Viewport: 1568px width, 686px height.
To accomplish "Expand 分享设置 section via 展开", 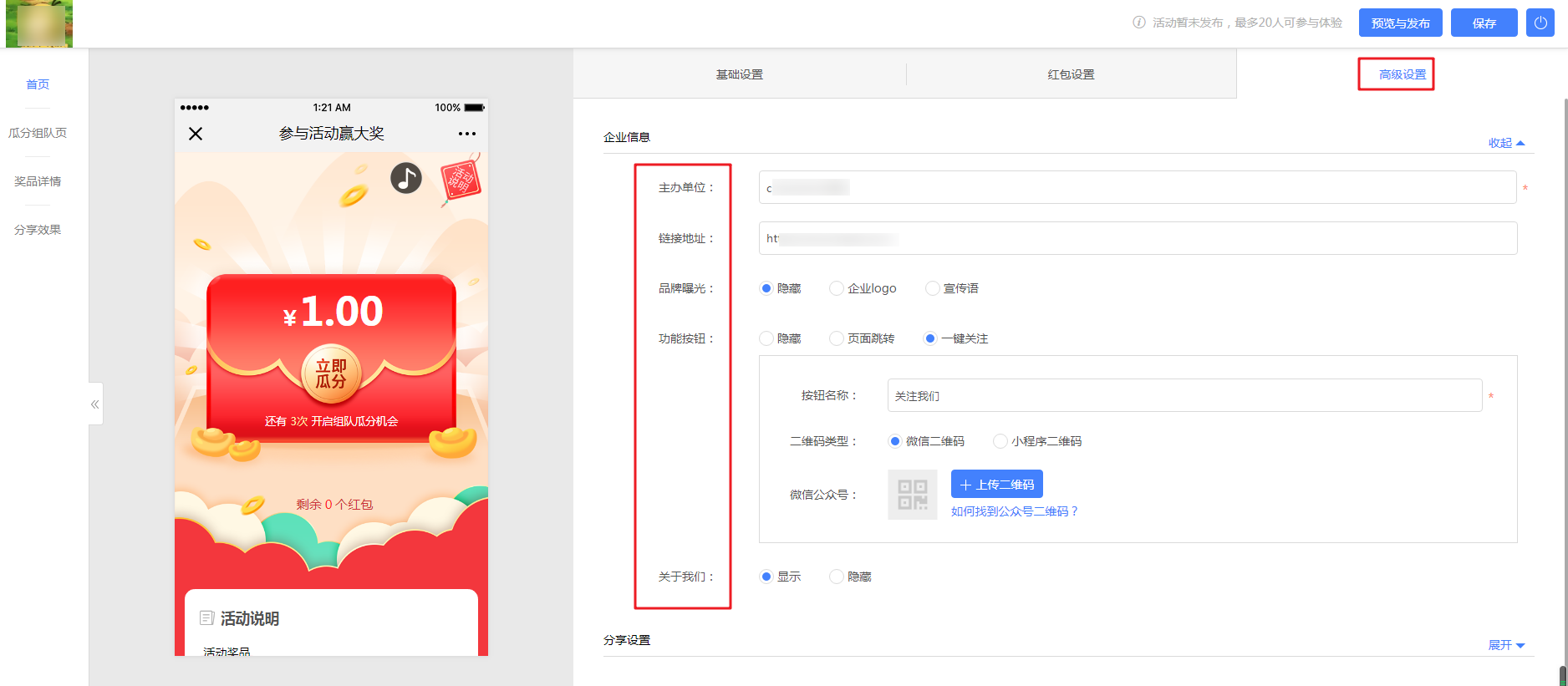I will [x=1506, y=645].
